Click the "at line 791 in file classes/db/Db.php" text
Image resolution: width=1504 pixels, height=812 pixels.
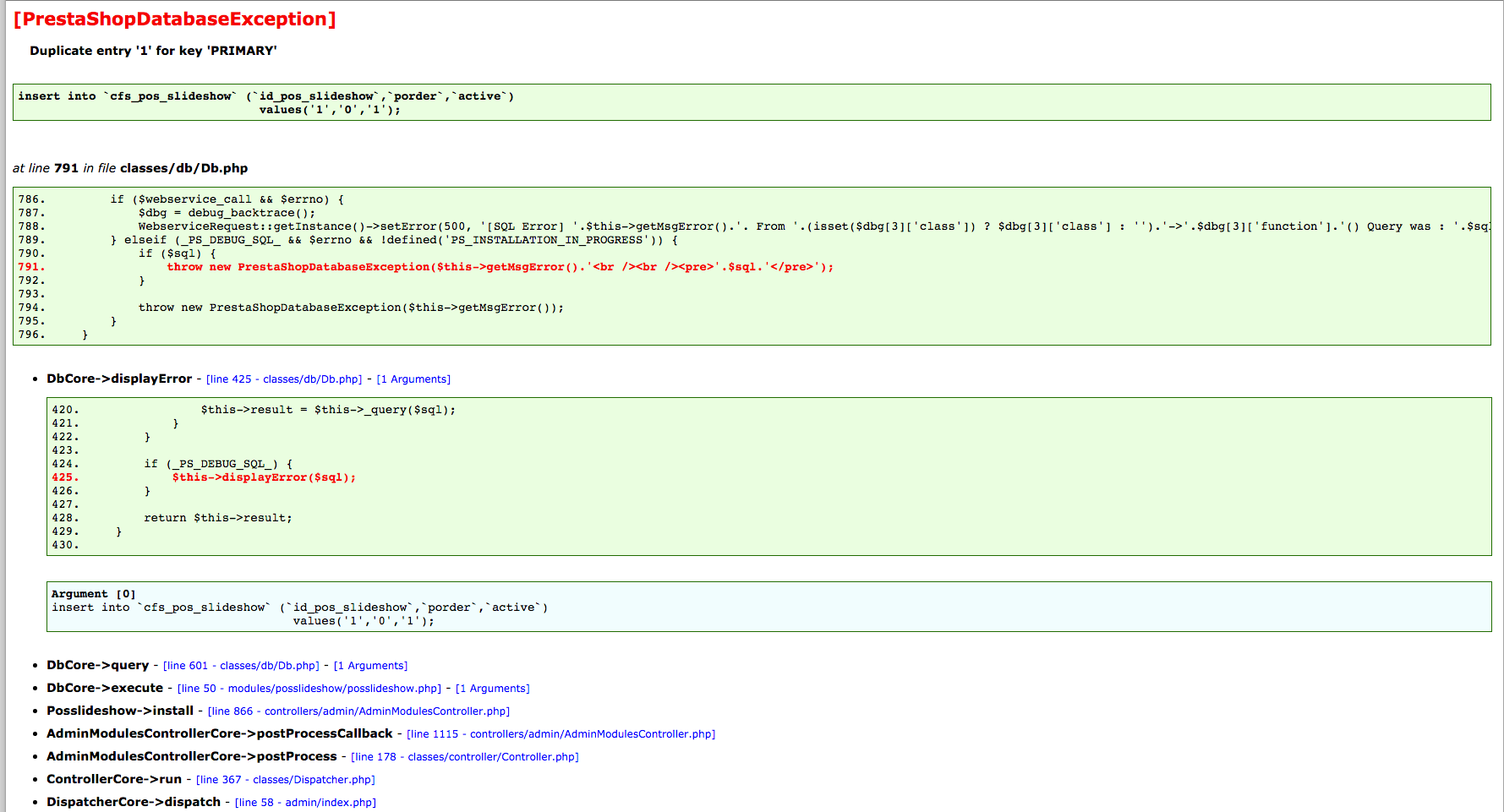[x=130, y=168]
